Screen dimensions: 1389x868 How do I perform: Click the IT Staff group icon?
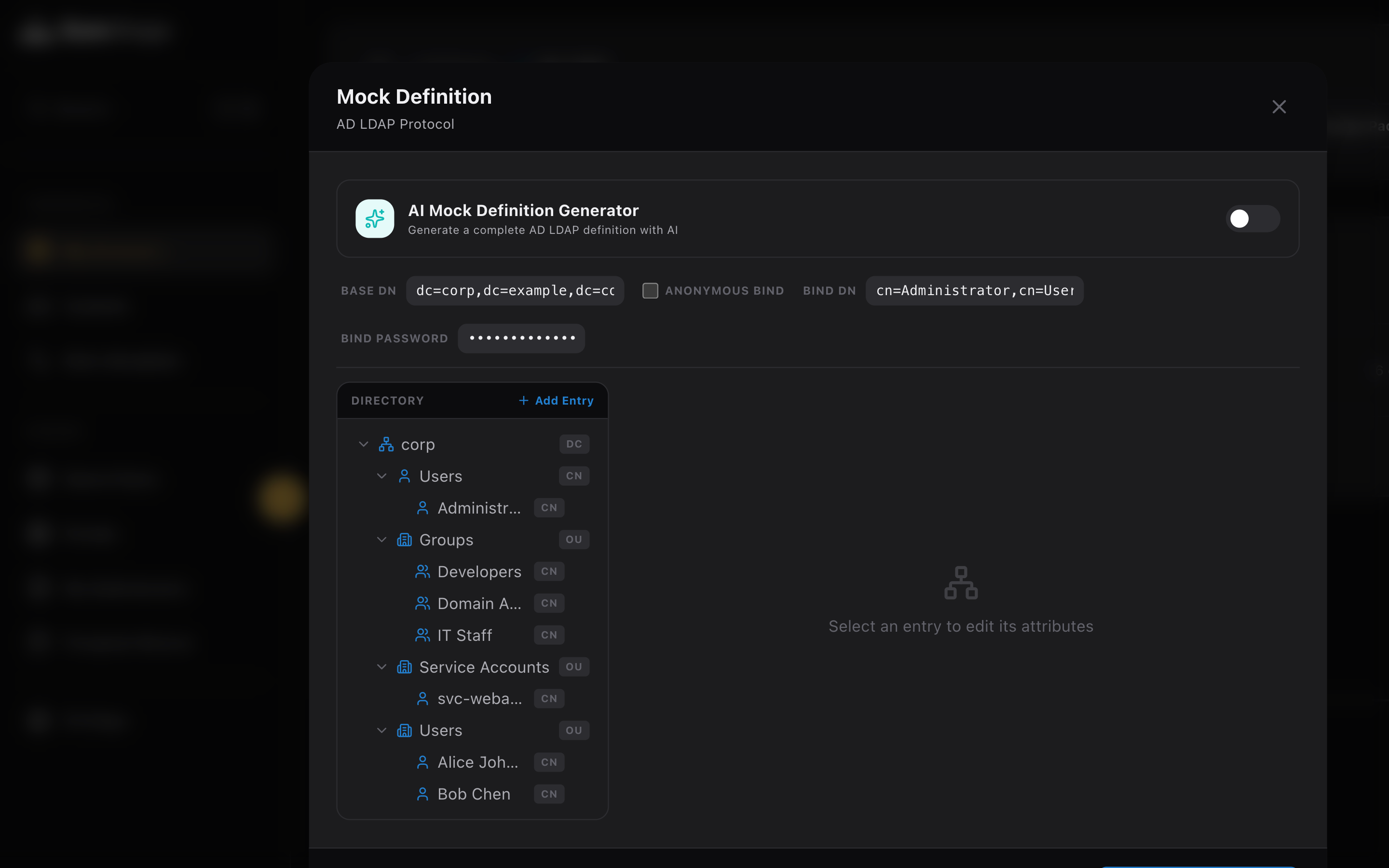click(x=422, y=635)
